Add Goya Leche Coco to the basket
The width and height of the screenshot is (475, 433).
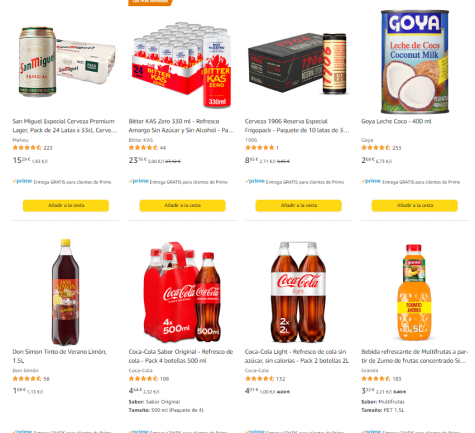(415, 205)
